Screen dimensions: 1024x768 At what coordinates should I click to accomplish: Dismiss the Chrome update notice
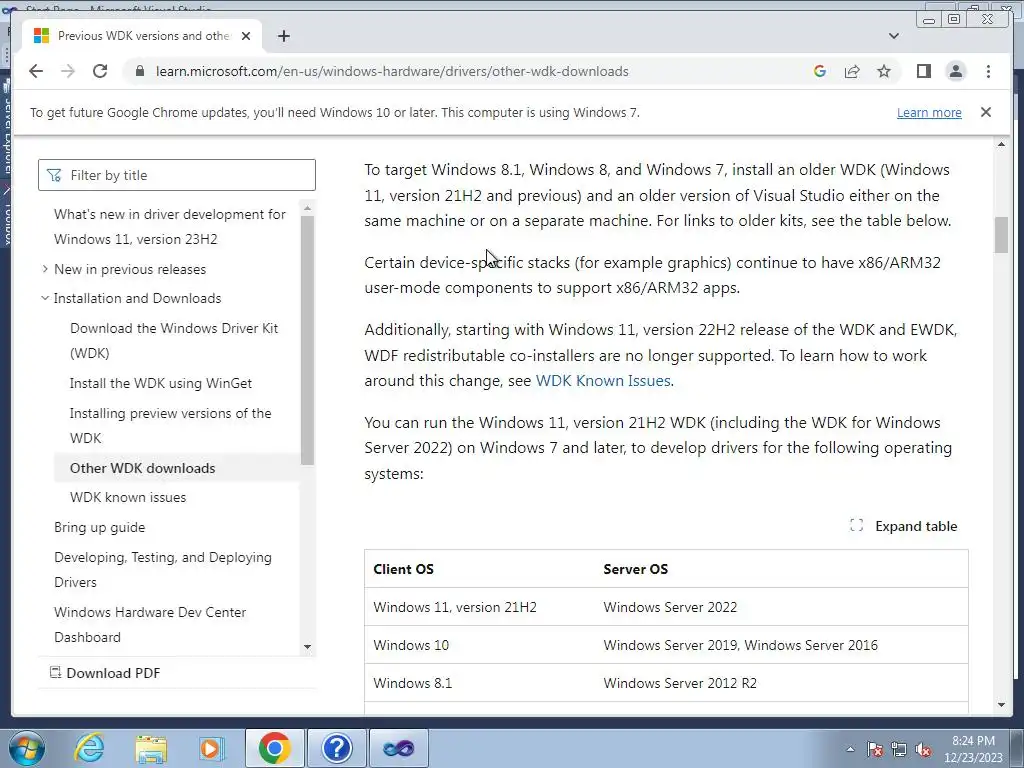pos(985,112)
